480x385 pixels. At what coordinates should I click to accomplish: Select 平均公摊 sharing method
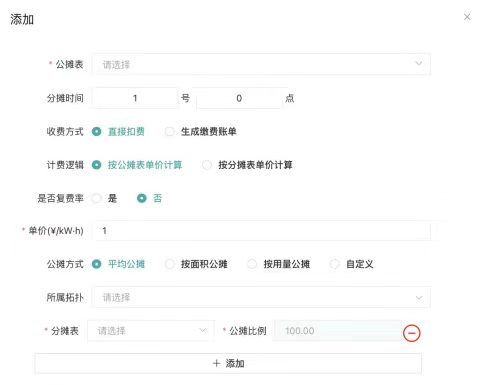[118, 264]
